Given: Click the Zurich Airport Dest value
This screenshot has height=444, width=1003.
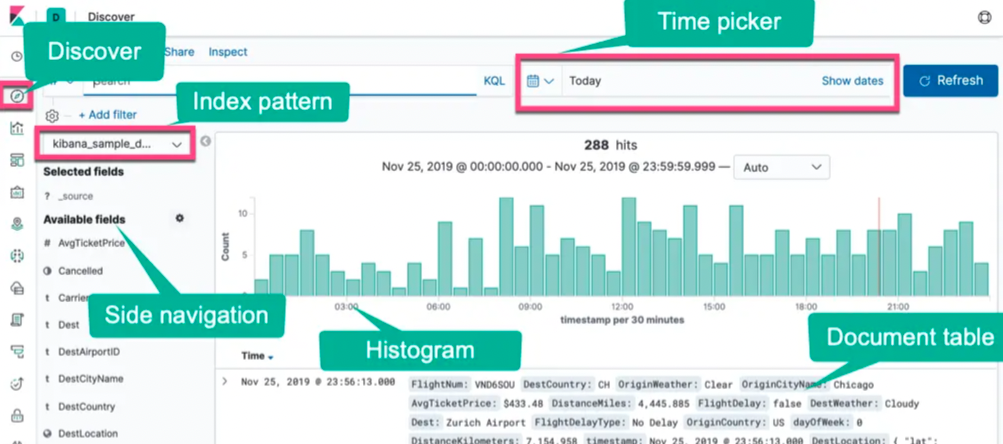Looking at the screenshot, I should tap(484, 422).
